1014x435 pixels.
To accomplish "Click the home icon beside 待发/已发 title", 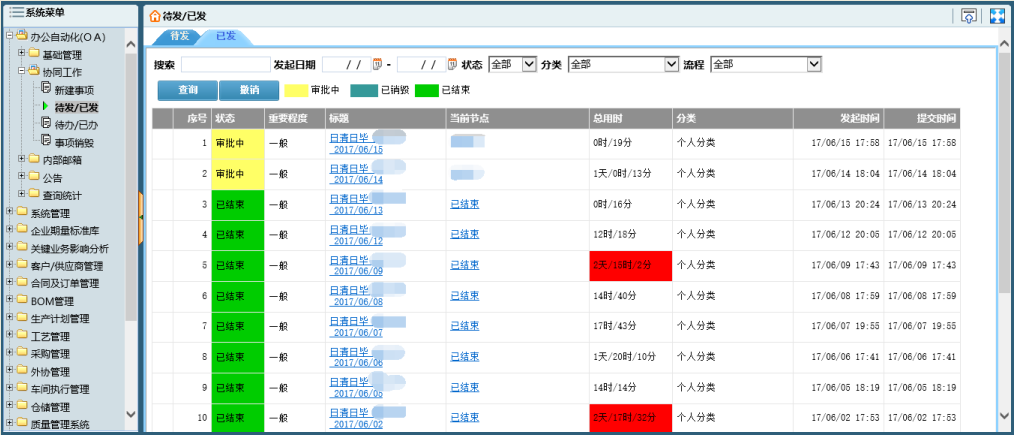I will [154, 17].
